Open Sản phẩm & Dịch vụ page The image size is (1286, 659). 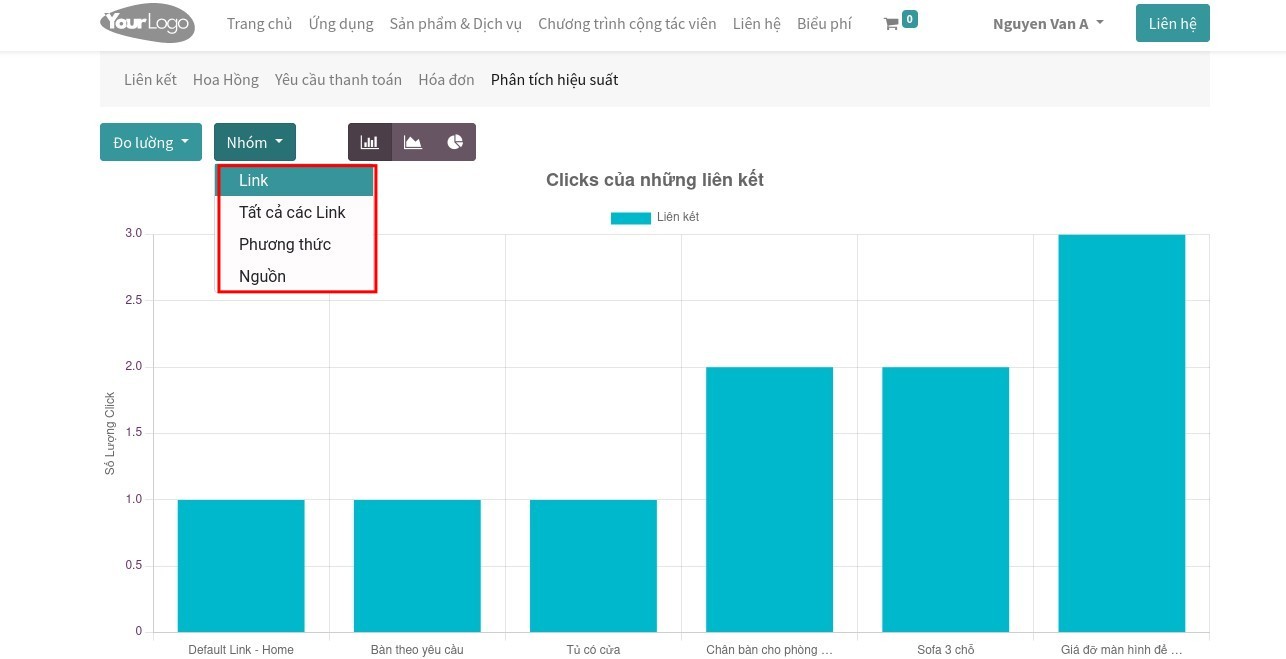coord(456,24)
